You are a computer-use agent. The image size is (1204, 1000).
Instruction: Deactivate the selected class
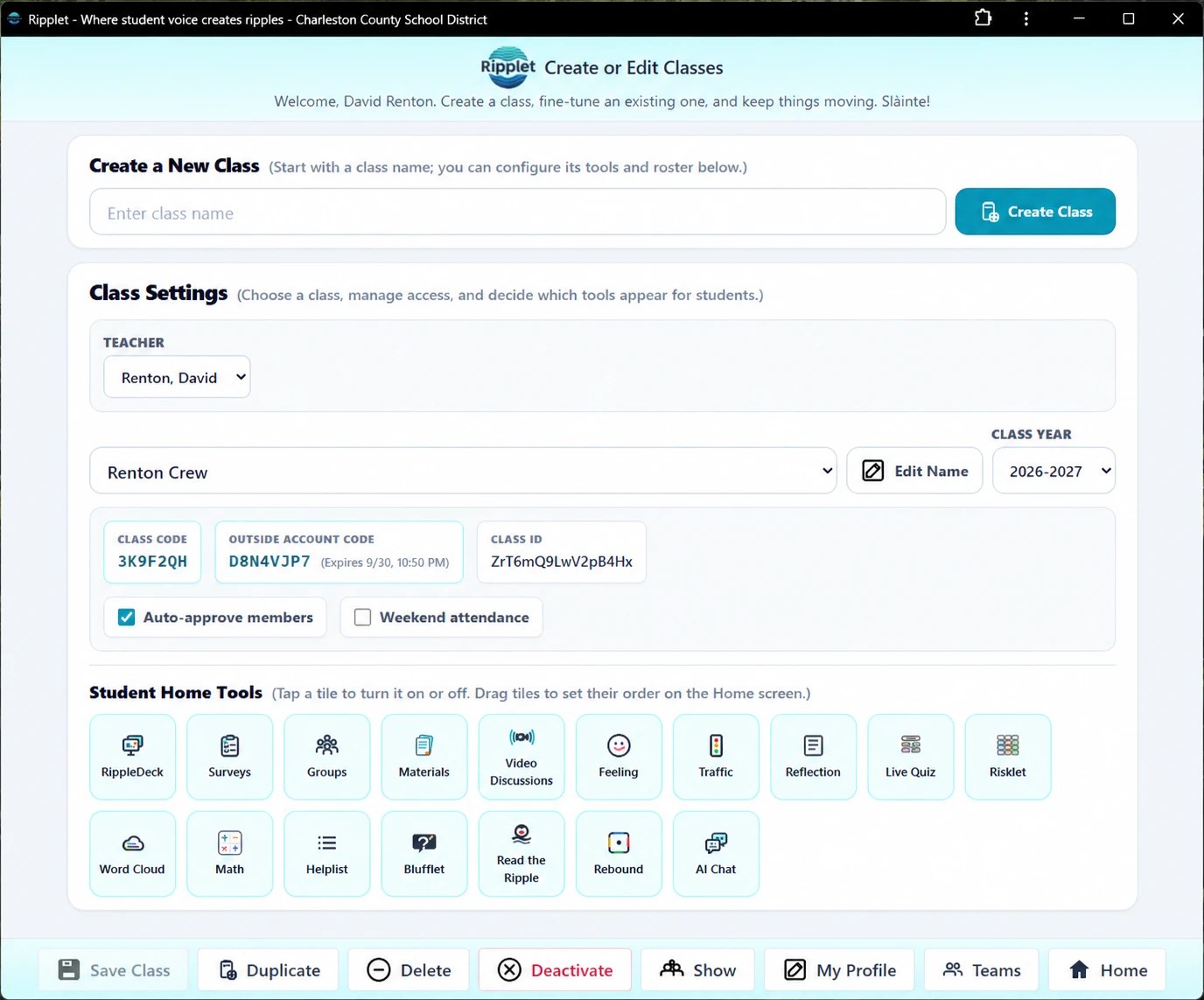coord(555,970)
